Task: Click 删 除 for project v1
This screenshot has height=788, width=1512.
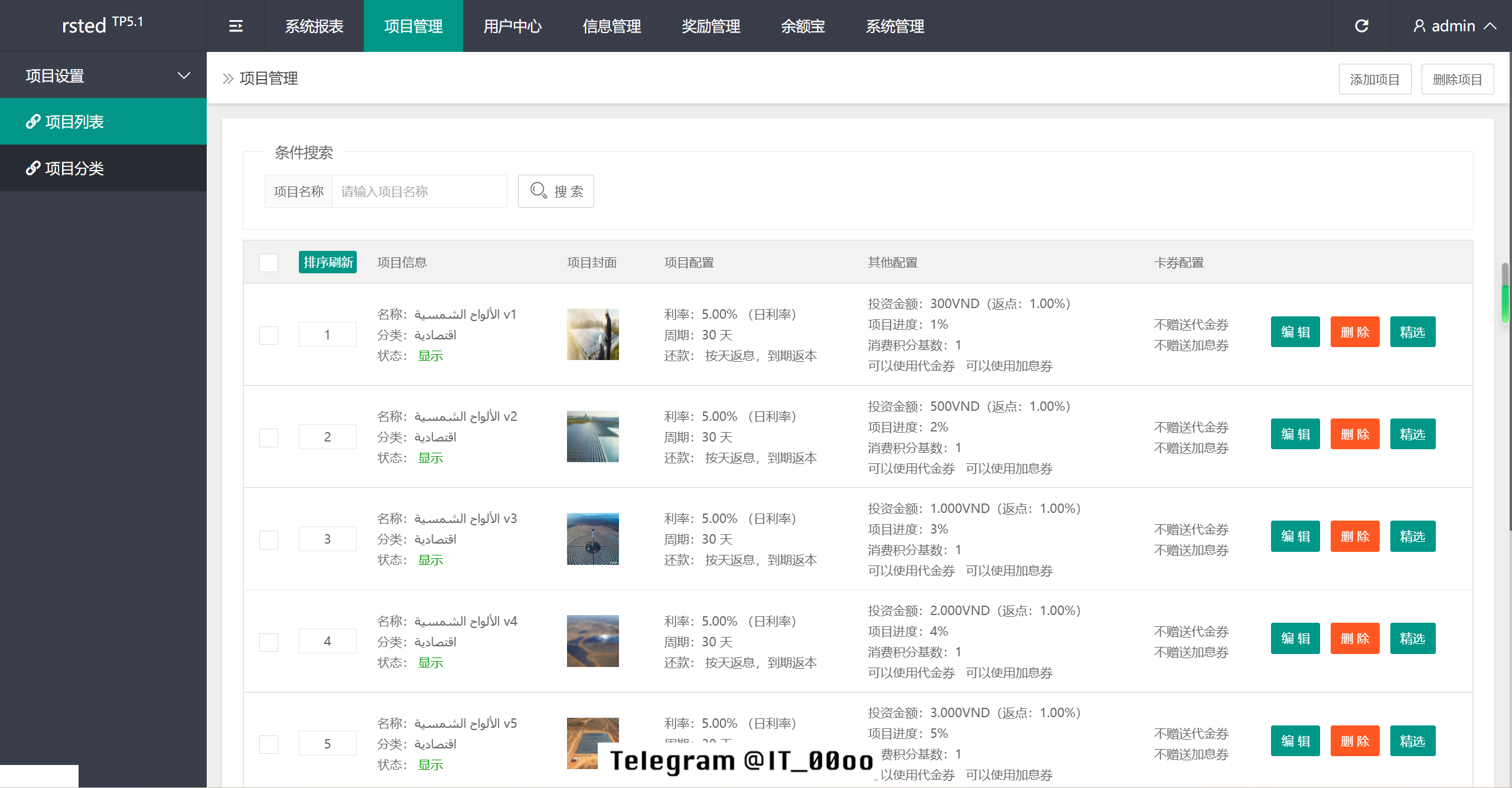Action: 1355,332
